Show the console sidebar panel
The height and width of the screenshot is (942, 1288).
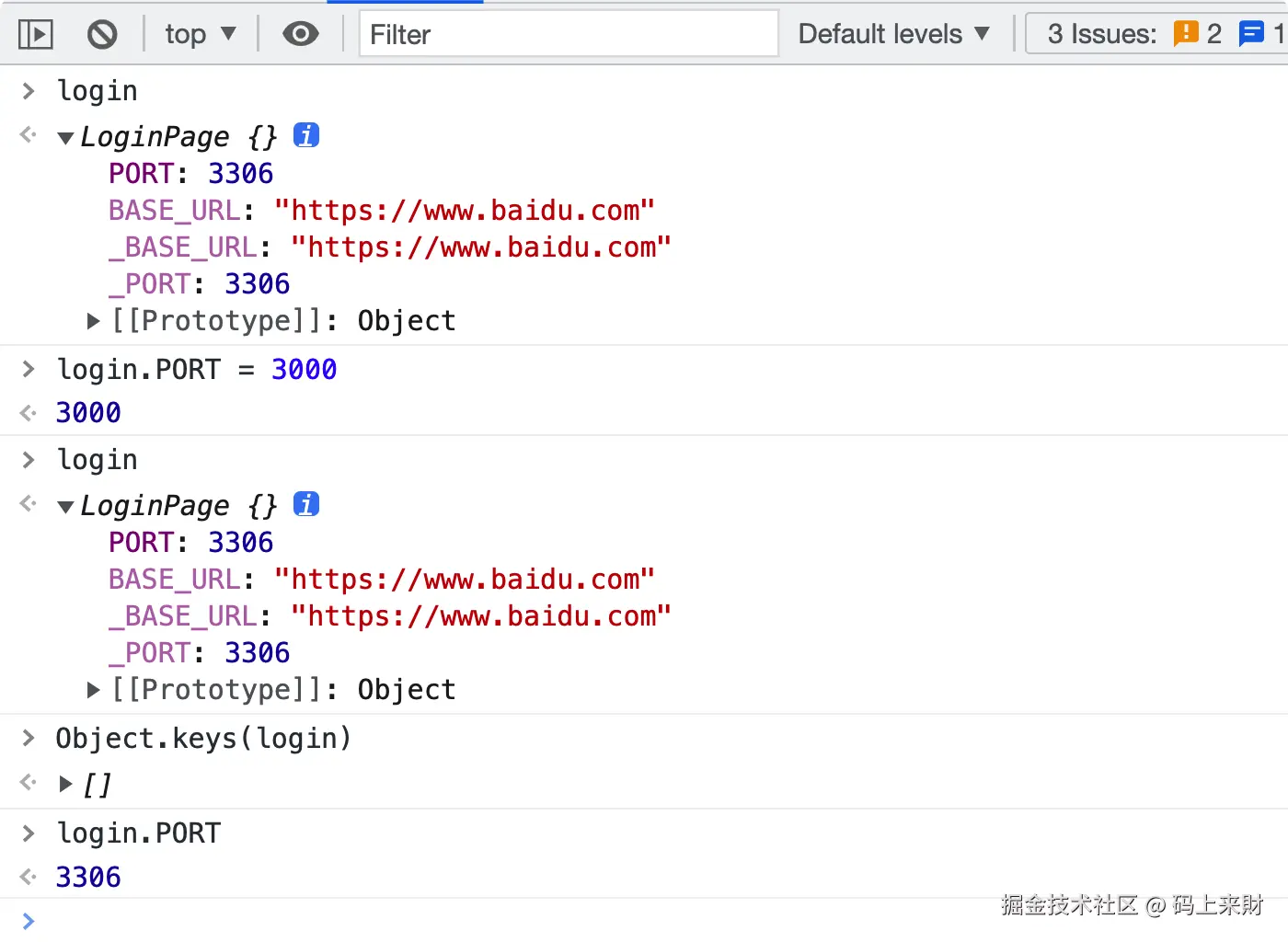35,35
